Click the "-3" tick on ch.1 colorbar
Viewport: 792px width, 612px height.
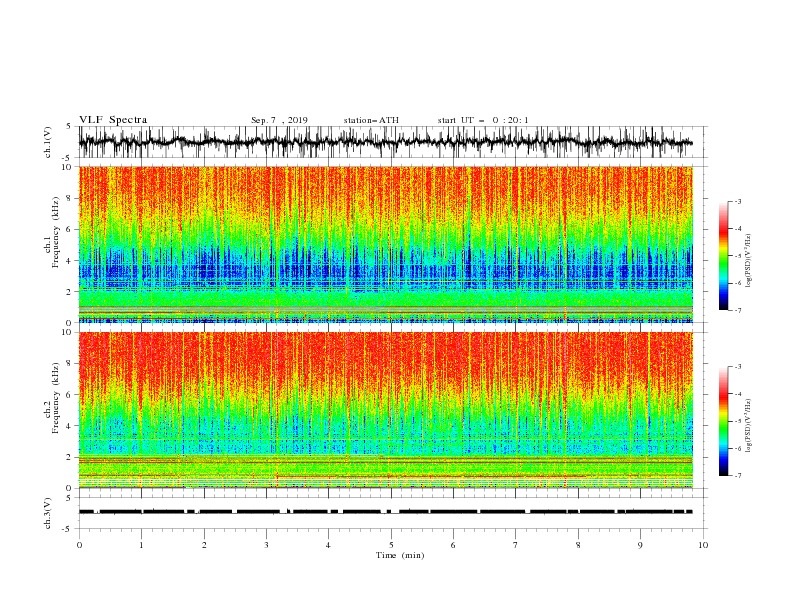737,201
